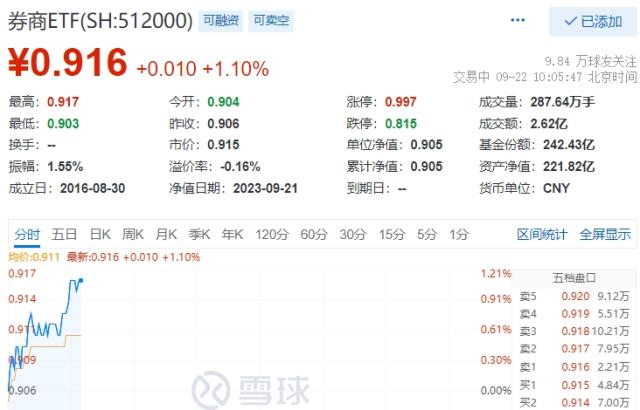Select the 周K chart tab
This screenshot has height=410, width=640.
coord(133,235)
